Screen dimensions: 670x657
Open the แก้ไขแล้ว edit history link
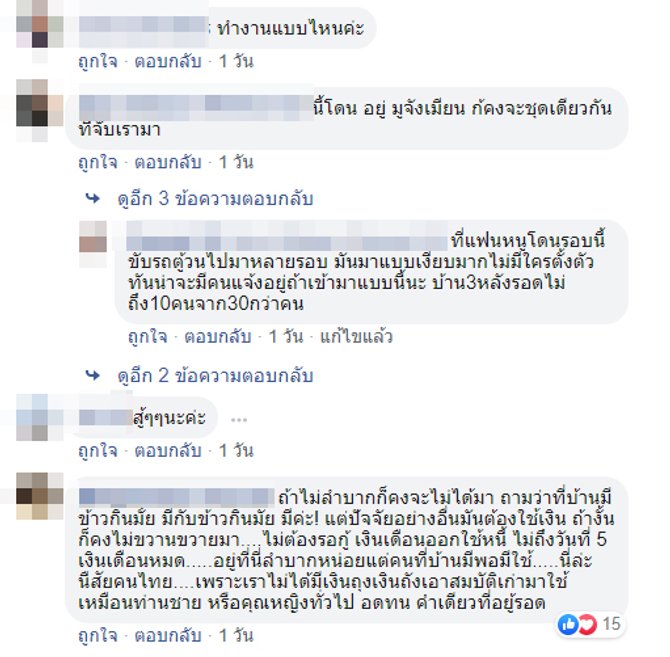pyautogui.click(x=356, y=337)
